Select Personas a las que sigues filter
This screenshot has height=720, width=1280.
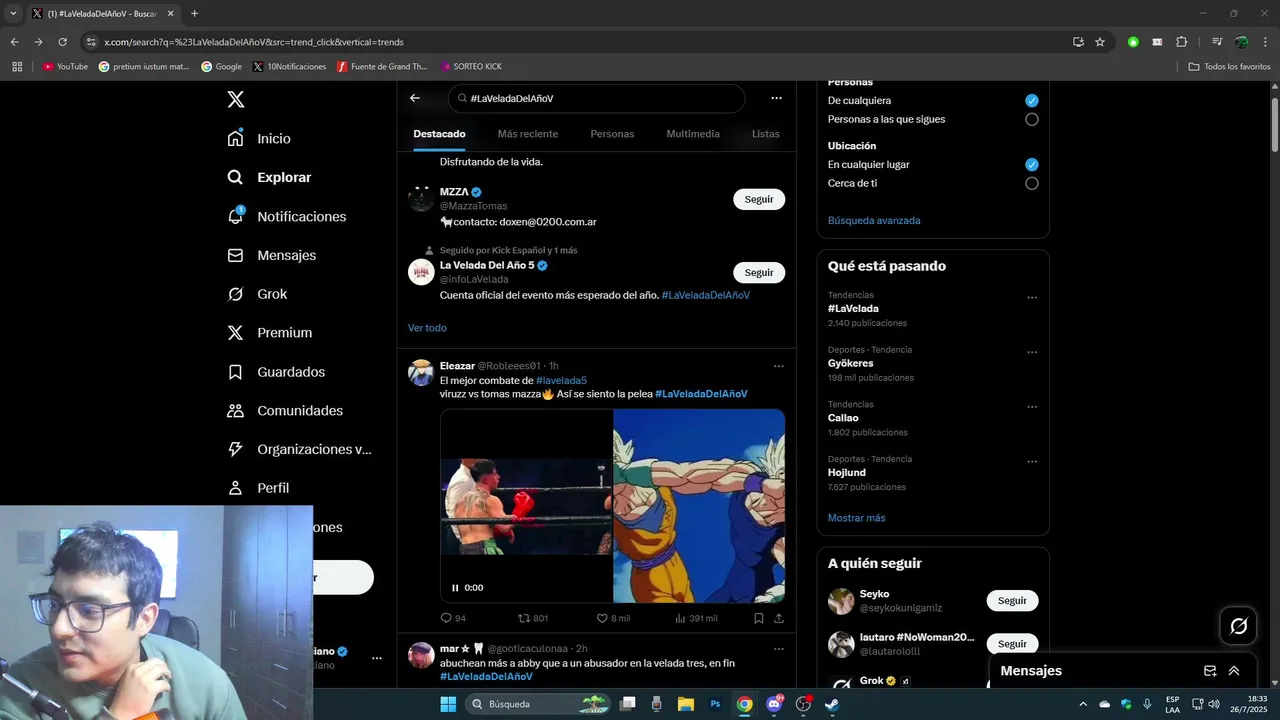(1032, 119)
